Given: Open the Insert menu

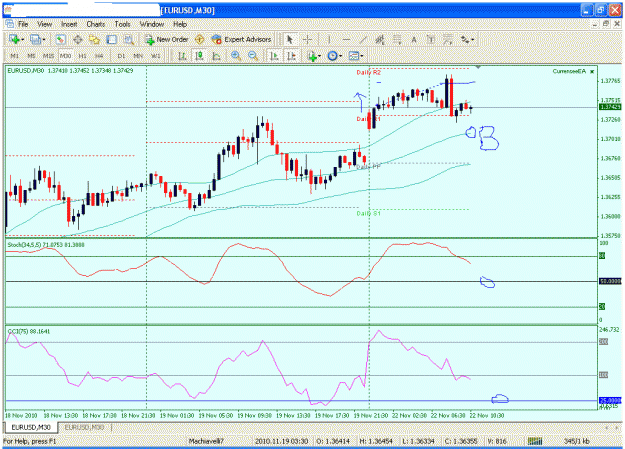Looking at the screenshot, I should pyautogui.click(x=69, y=24).
